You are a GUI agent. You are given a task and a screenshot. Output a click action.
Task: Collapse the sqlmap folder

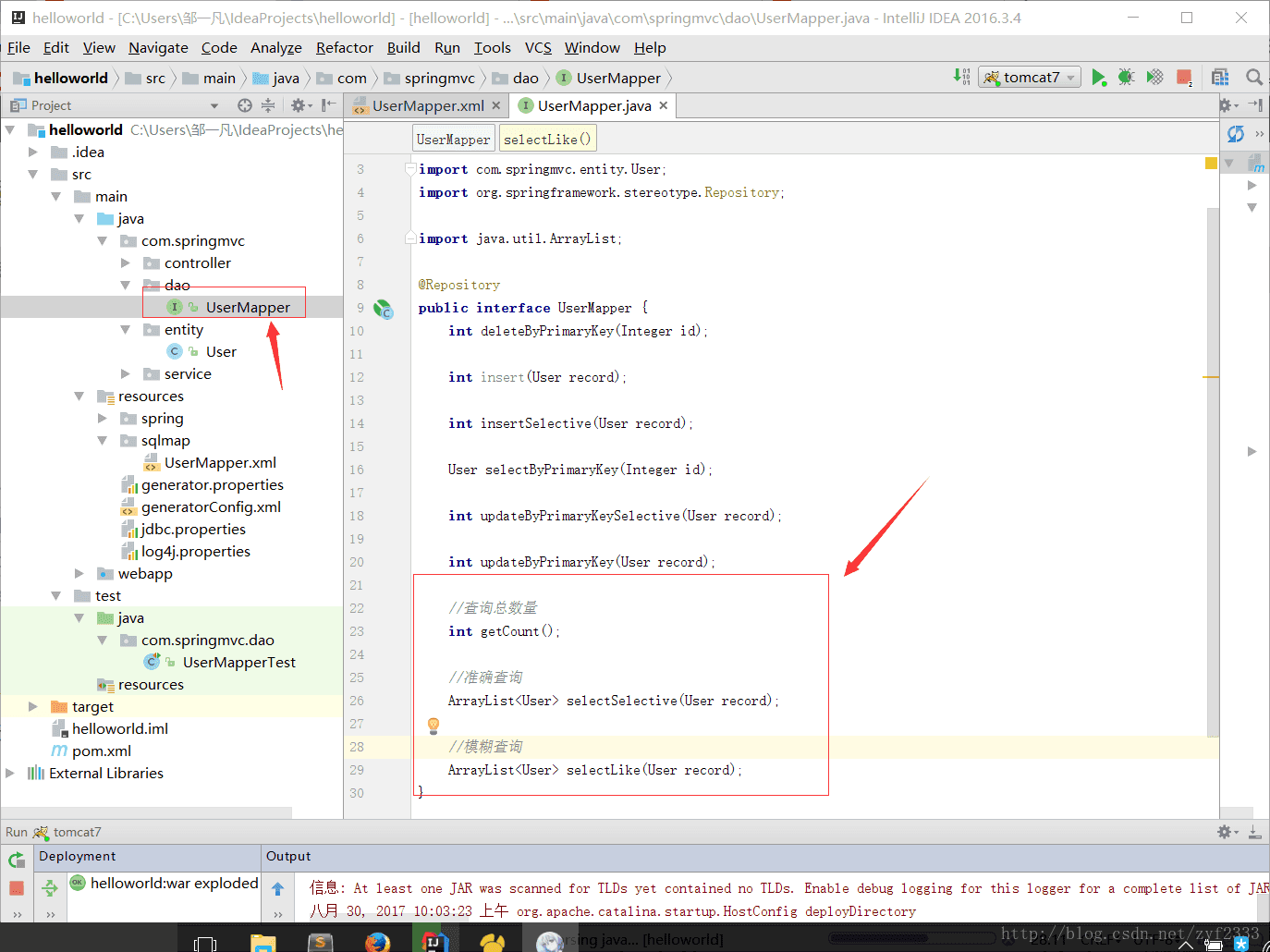103,440
